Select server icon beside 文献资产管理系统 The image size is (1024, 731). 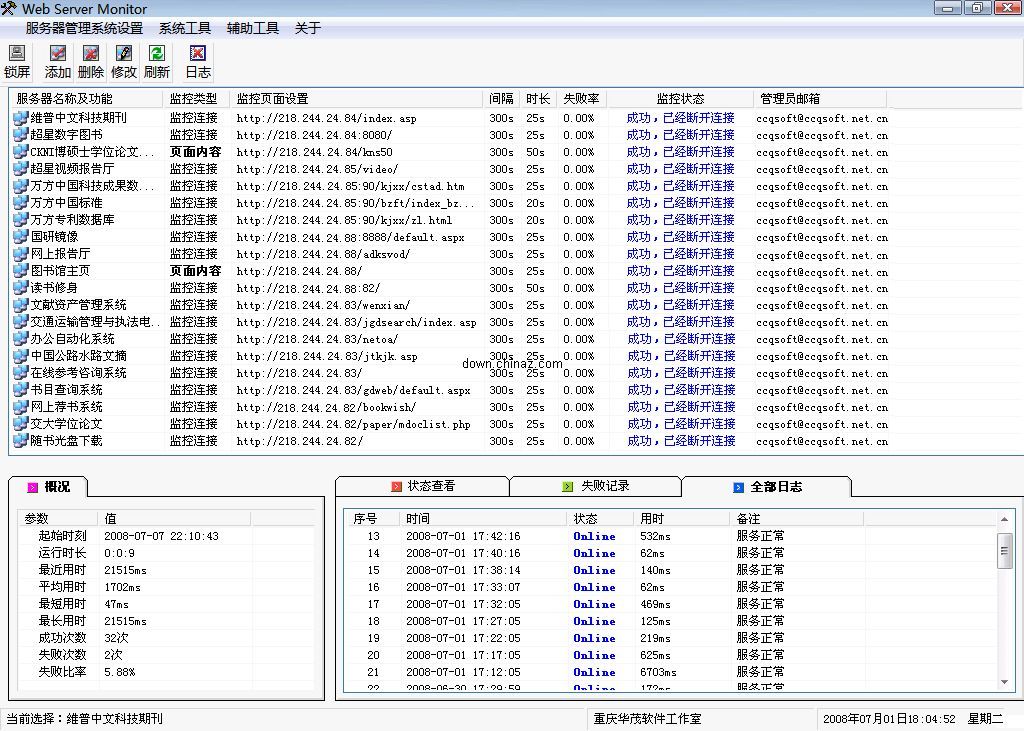tap(20, 304)
